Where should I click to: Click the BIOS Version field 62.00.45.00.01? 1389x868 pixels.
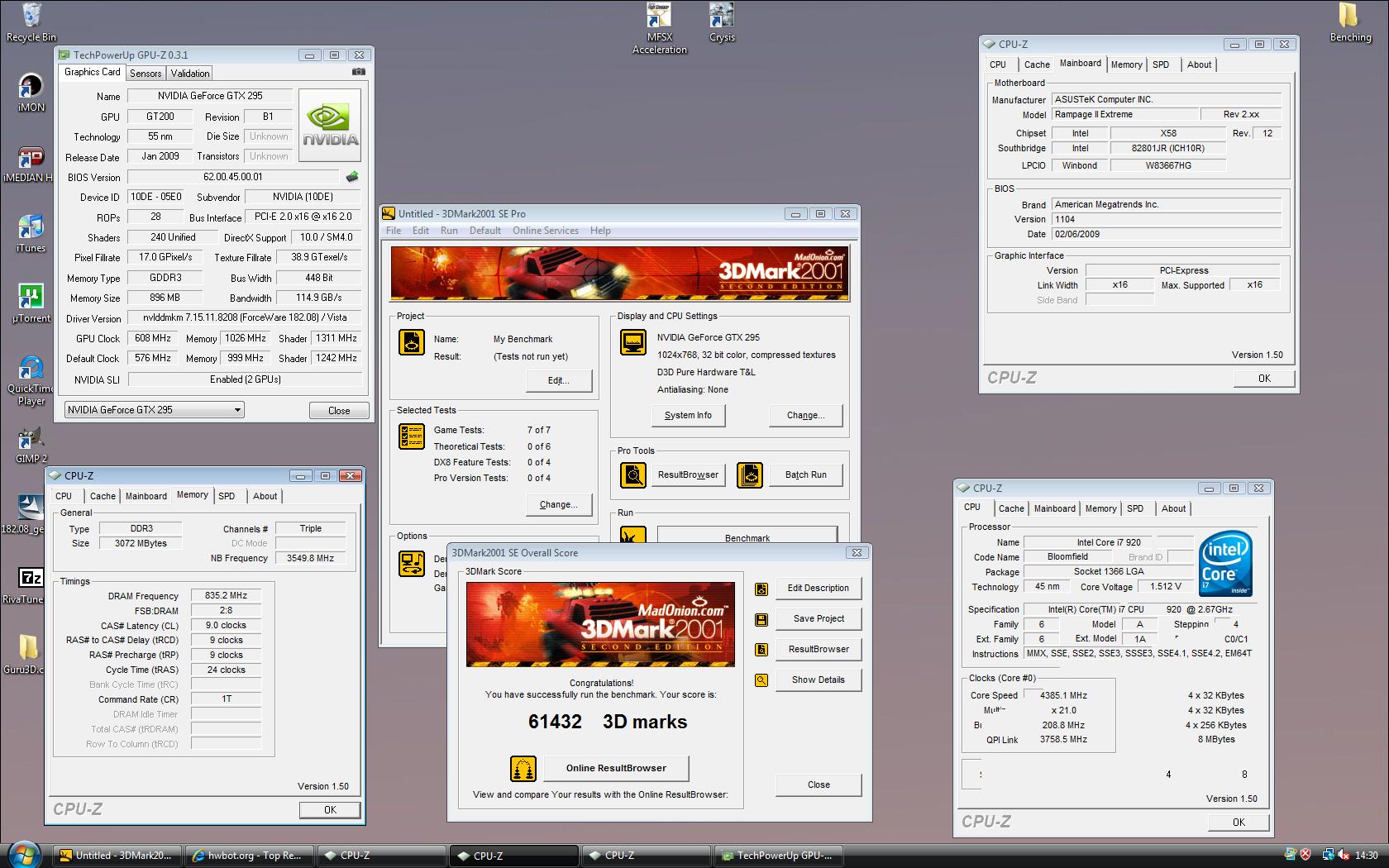(233, 177)
